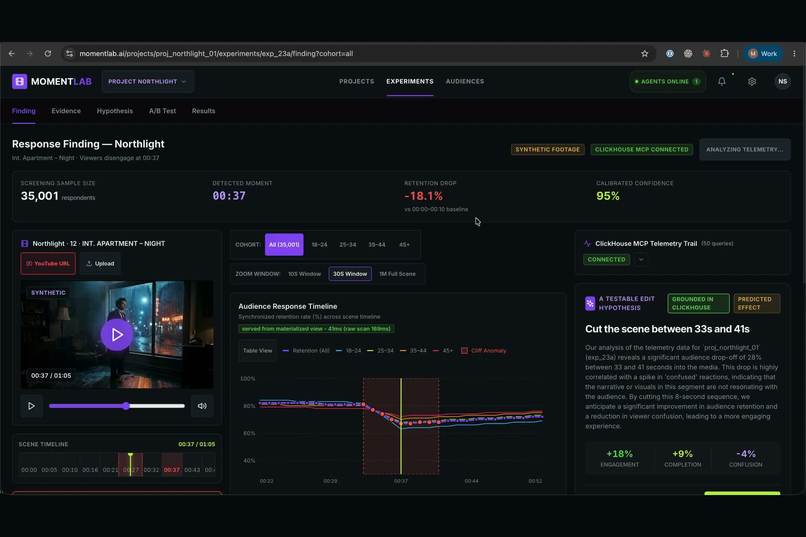Click the Upload button
Viewport: 806px width, 537px height.
pos(100,264)
